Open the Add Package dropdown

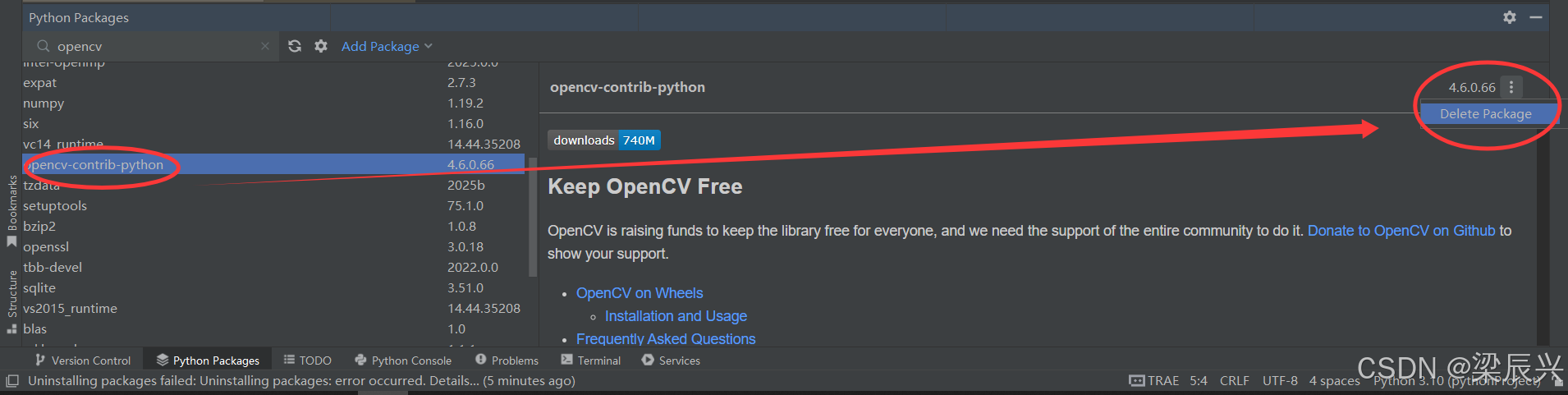pyautogui.click(x=387, y=46)
